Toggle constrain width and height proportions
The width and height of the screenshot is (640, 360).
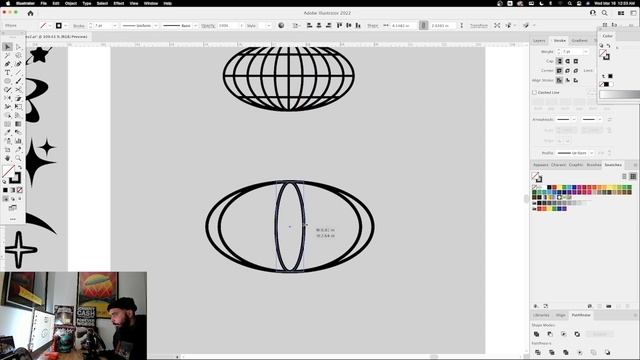point(423,25)
